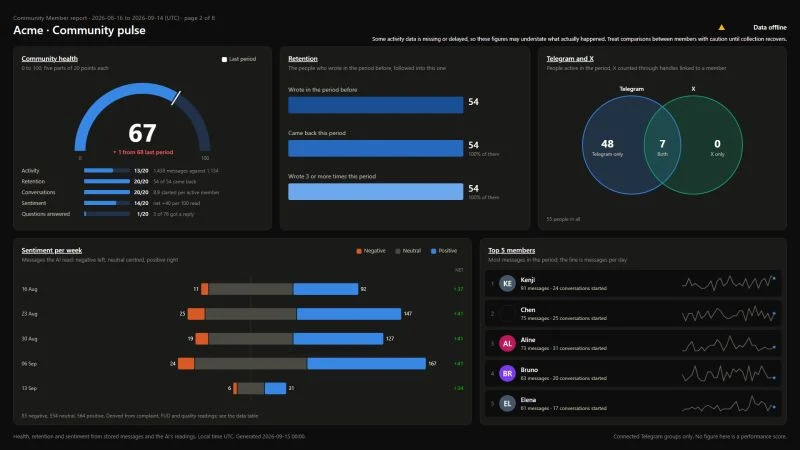
Task: Click the "48 Telegram only" Venn region
Action: click(x=607, y=147)
